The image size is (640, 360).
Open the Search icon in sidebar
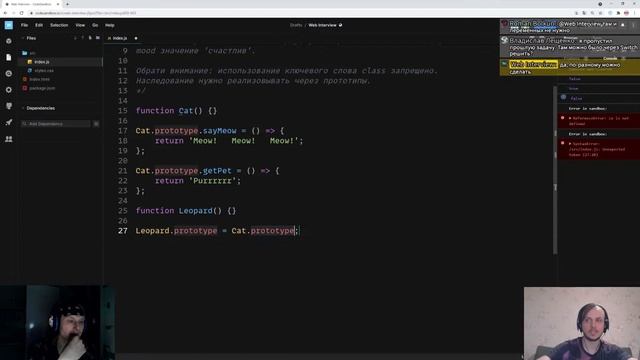[9, 73]
